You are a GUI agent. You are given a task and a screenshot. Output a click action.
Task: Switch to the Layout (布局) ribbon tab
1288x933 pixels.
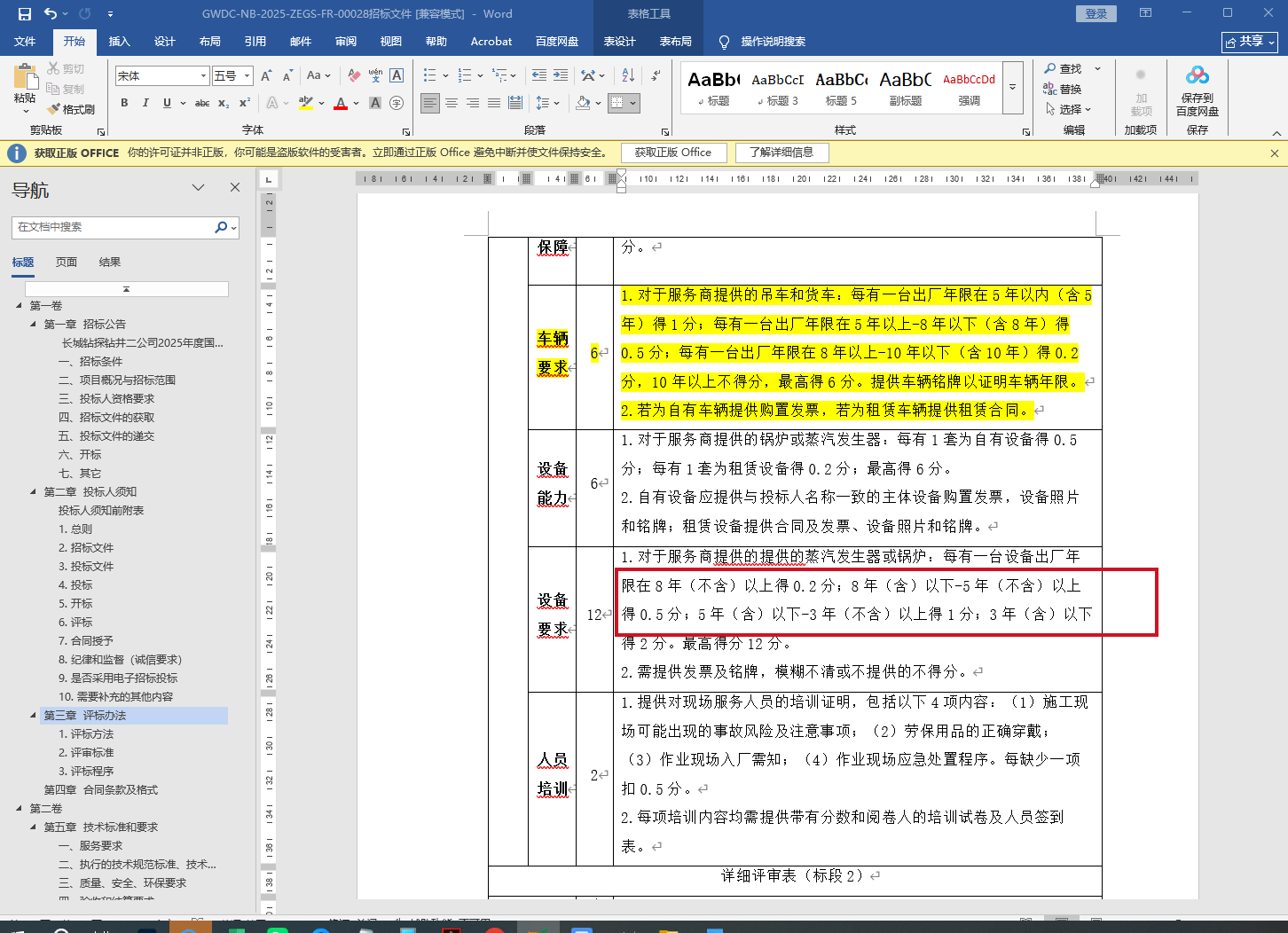209,42
